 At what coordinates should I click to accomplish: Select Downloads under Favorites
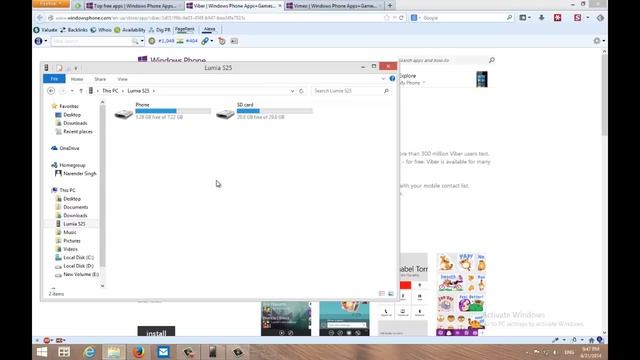click(x=75, y=123)
